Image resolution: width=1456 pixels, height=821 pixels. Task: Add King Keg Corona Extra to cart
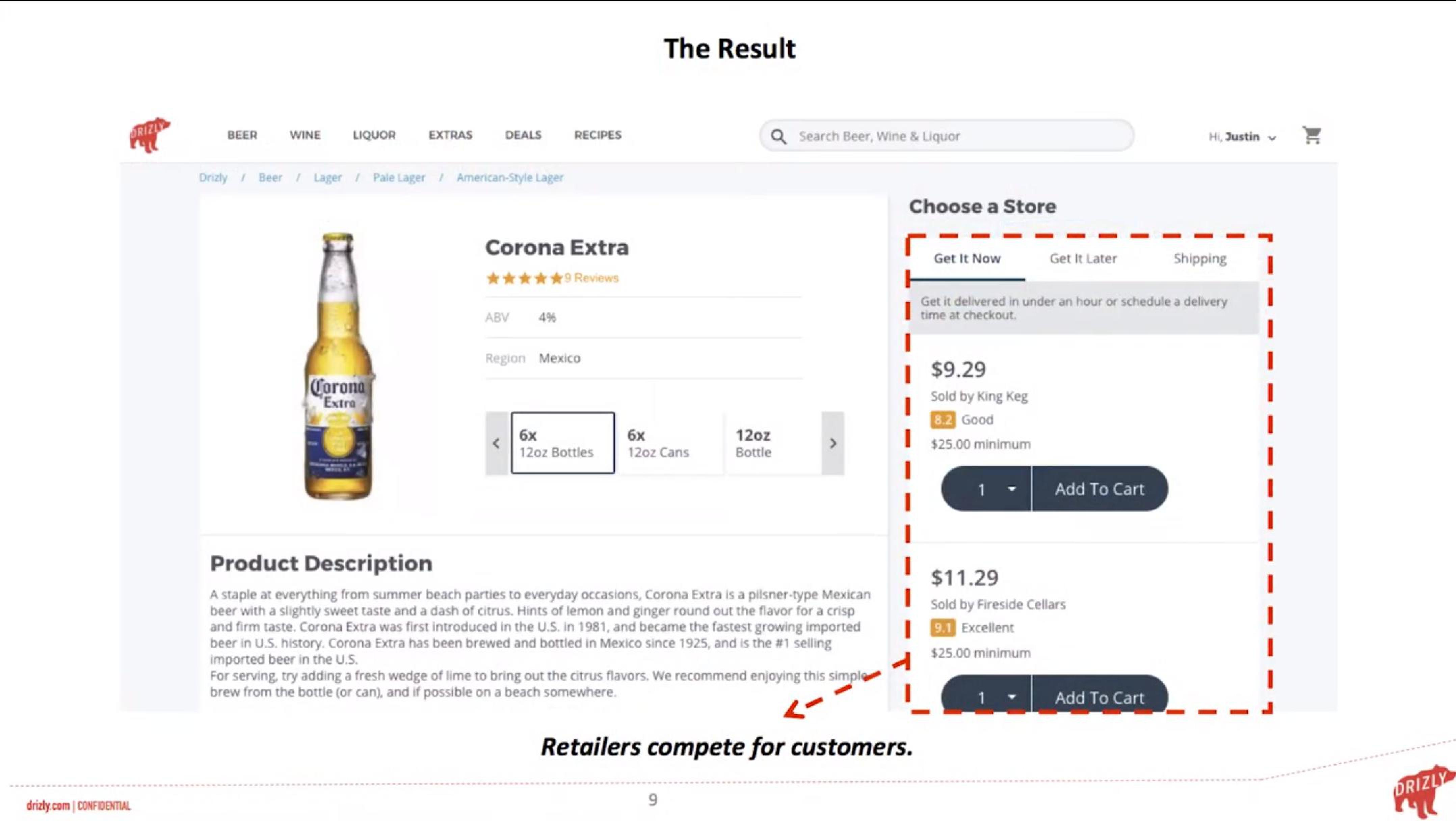(1098, 488)
